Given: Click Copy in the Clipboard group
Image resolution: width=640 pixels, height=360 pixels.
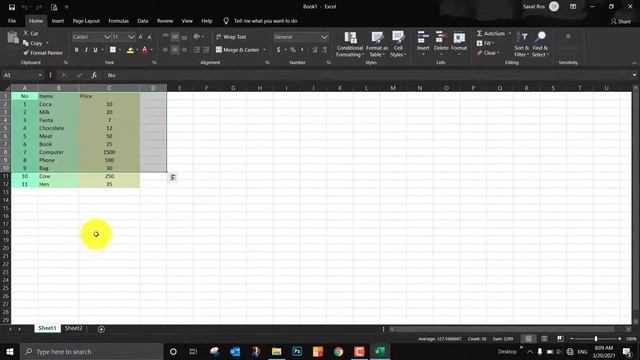Looking at the screenshot, I should [33, 43].
